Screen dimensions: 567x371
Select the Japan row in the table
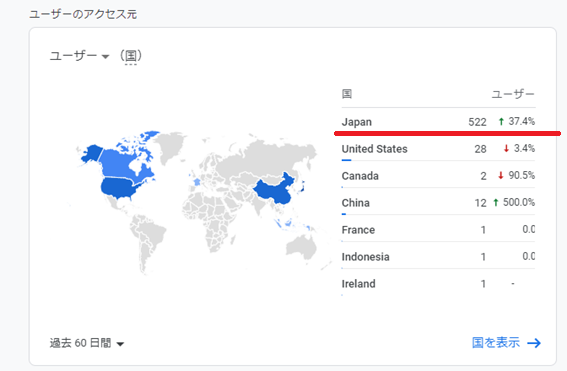(438, 121)
